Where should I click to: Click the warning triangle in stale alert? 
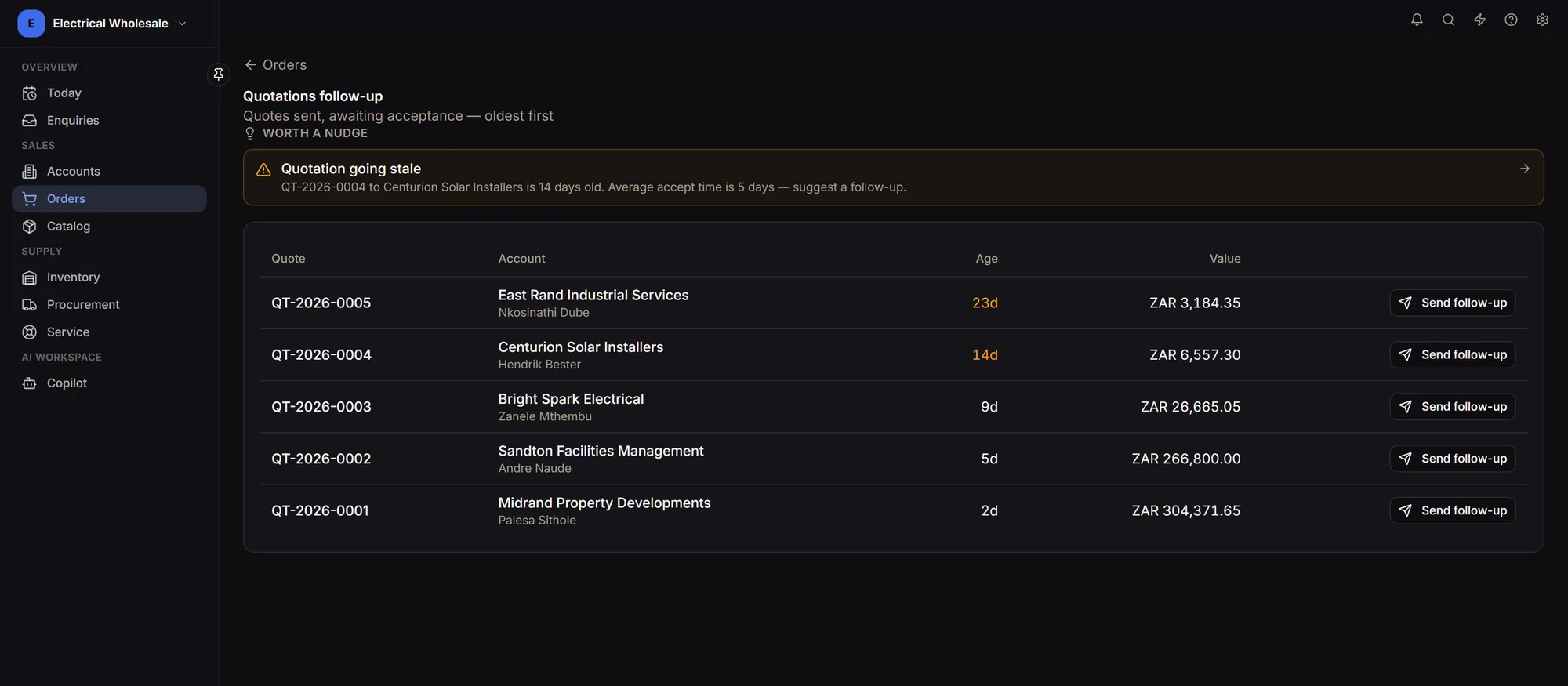[263, 169]
